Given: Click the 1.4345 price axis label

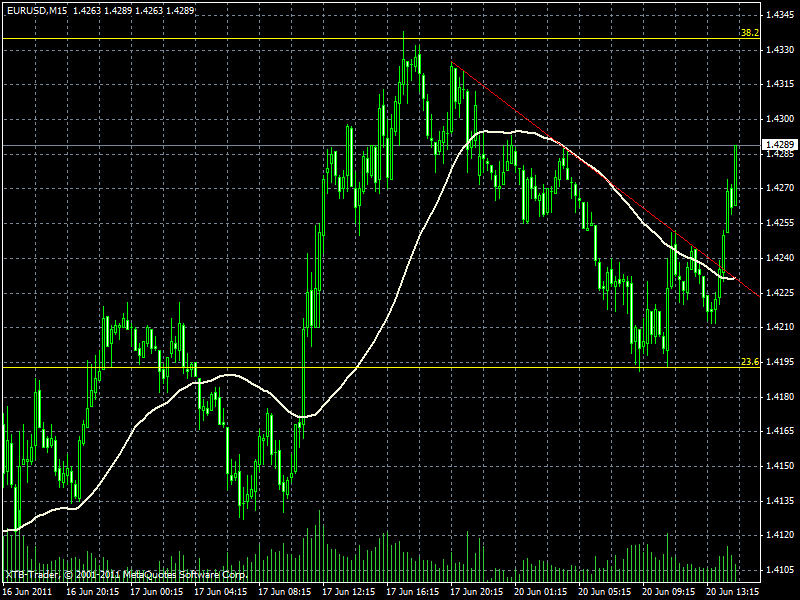Looking at the screenshot, I should point(780,15).
